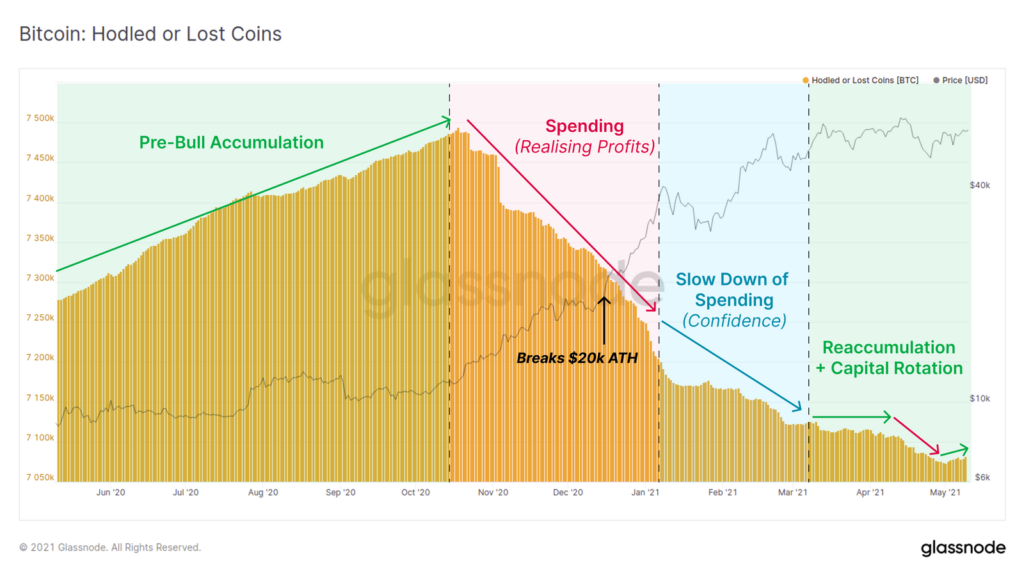Click the green arrowhead ending Pre-Bull Accumulation trend
This screenshot has height=576, width=1024.
coord(445,121)
